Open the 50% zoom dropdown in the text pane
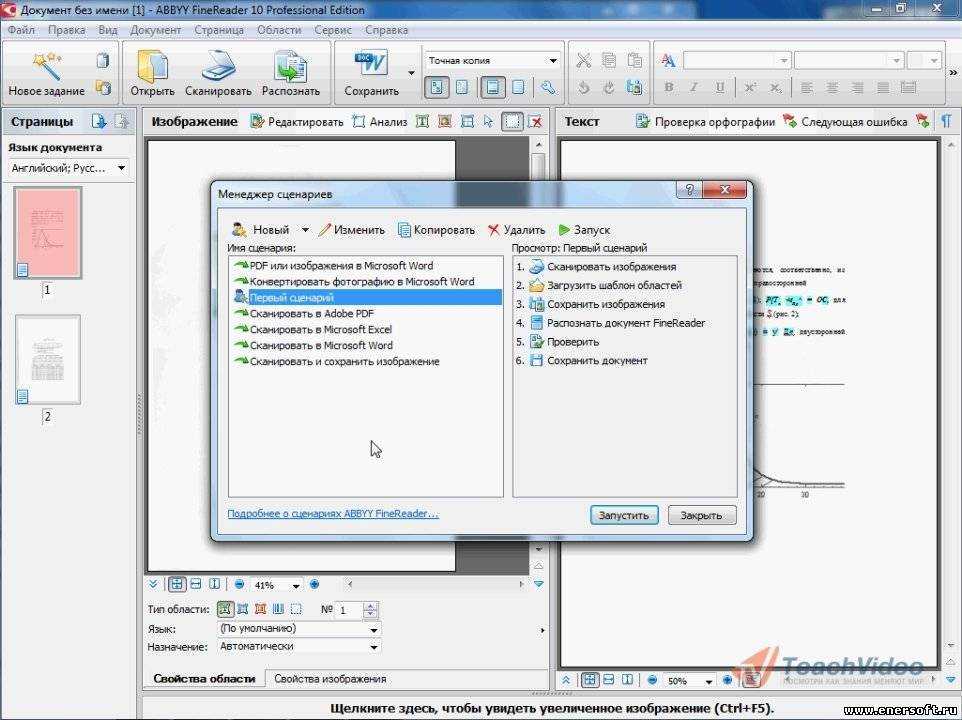 pos(709,681)
